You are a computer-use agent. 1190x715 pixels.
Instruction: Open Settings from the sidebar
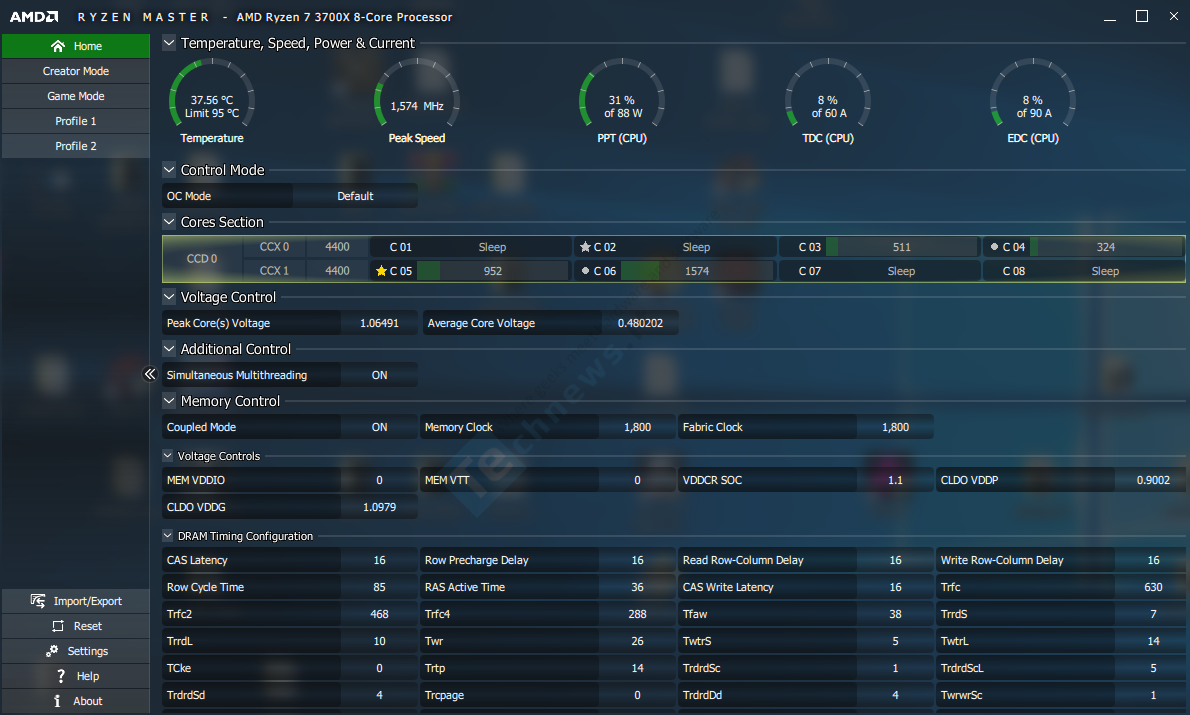pyautogui.click(x=76, y=651)
